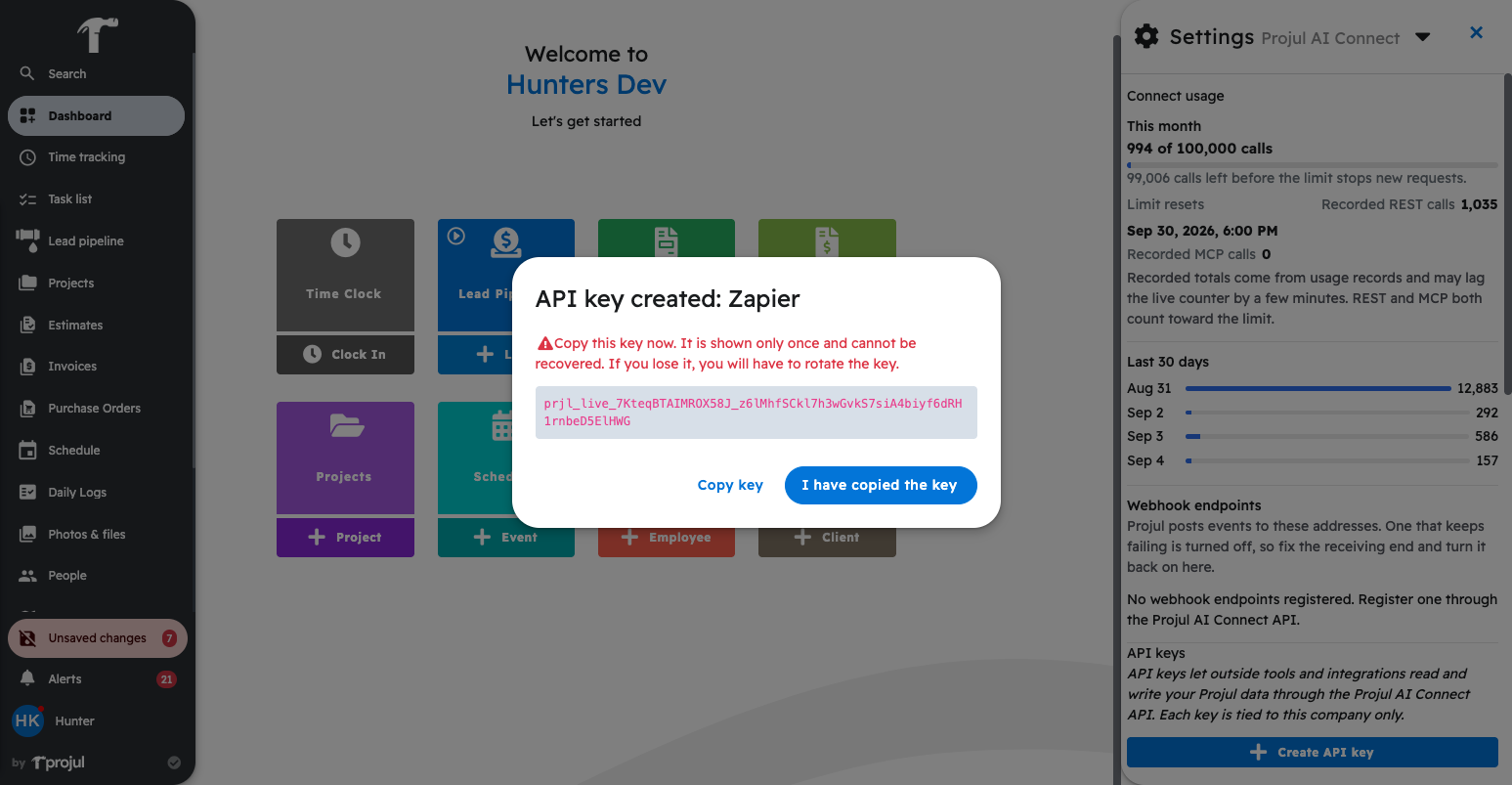This screenshot has width=1512, height=785.
Task: Click the Settings panel vertical scrollbar
Action: coord(1507,235)
